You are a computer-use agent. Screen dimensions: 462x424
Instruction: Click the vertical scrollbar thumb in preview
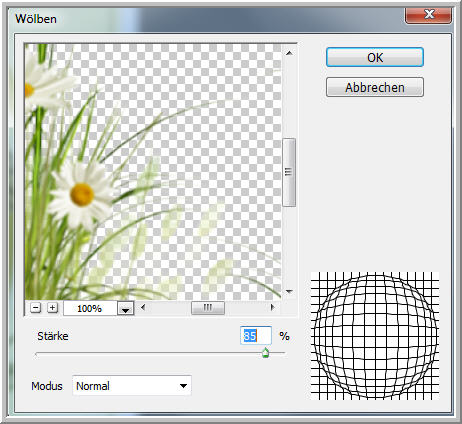click(x=289, y=172)
